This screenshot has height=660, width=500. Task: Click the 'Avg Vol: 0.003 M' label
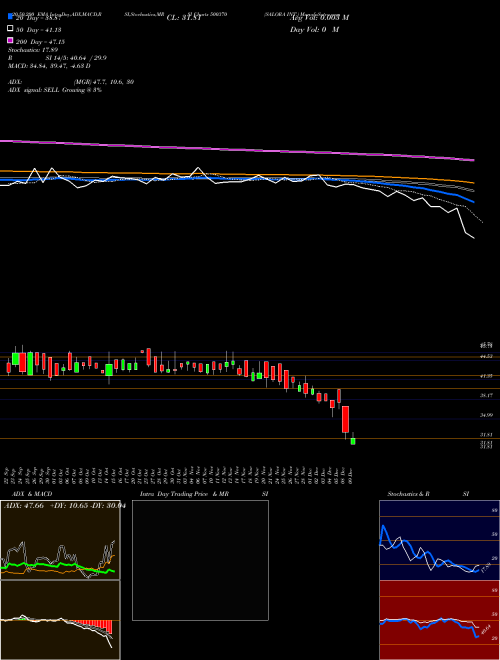[319, 17]
